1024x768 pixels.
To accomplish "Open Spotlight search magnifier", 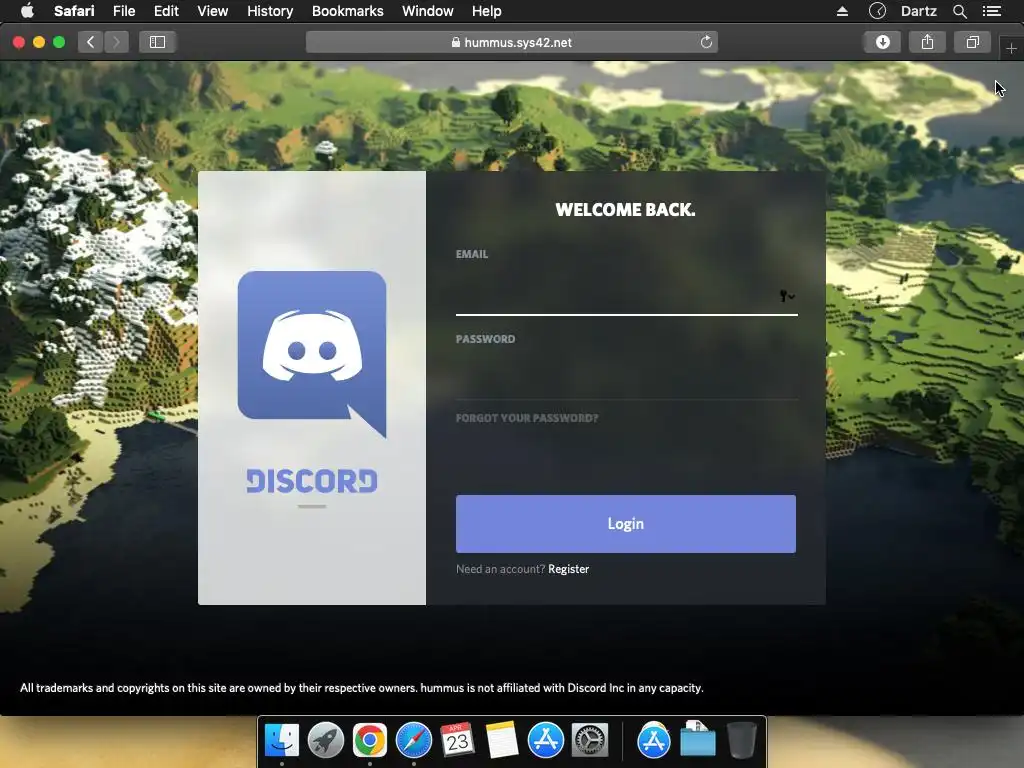I will tap(959, 11).
